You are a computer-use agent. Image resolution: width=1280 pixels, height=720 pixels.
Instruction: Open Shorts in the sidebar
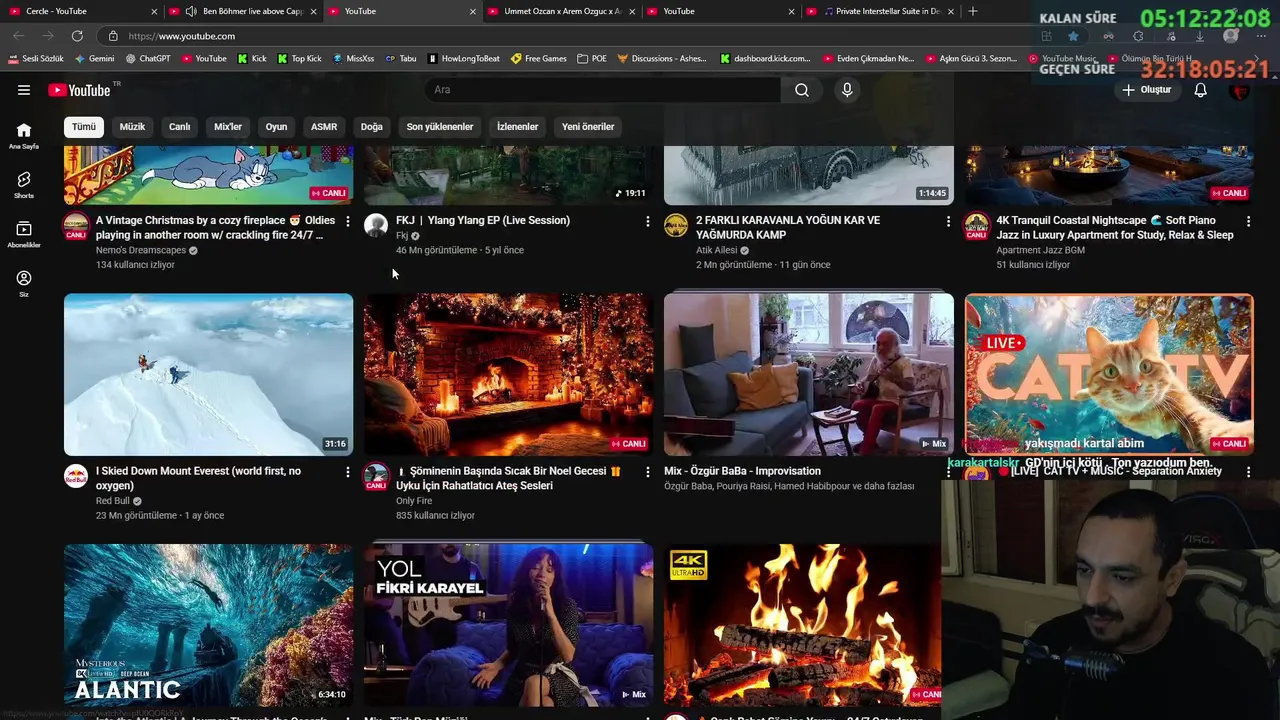(24, 185)
